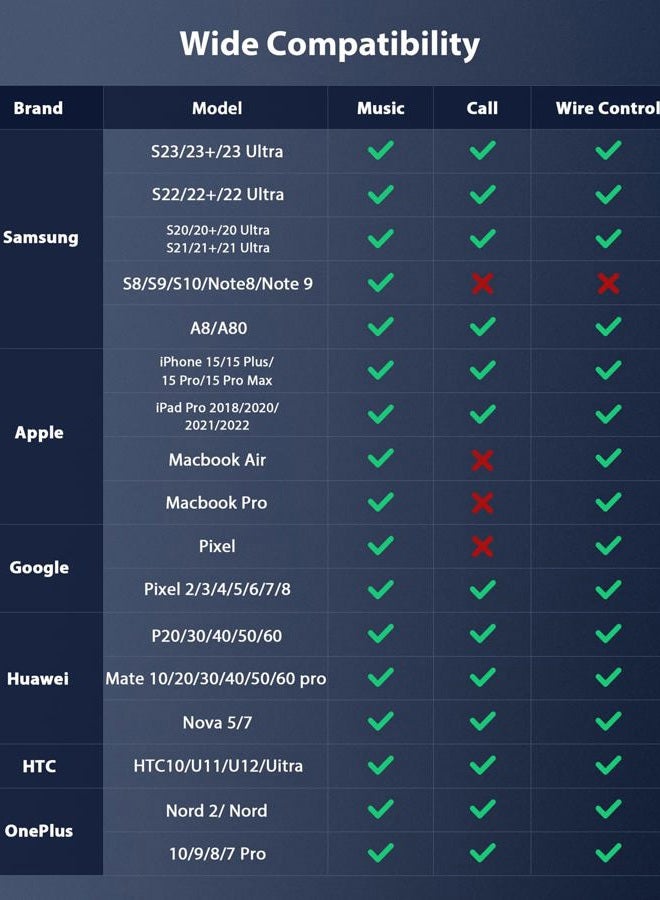Click the Mate 10/20/30/40/50/60 pro model
Viewport: 660px width, 900px height.
tap(216, 679)
